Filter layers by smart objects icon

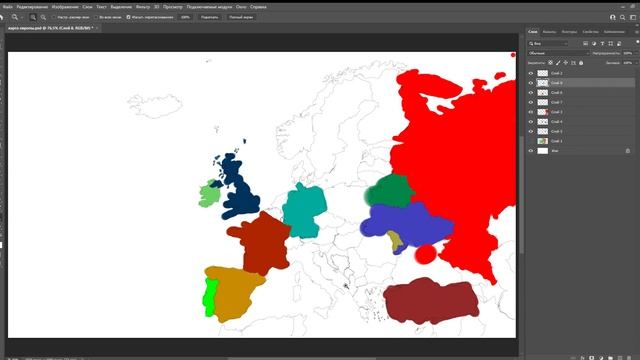pyautogui.click(x=619, y=43)
